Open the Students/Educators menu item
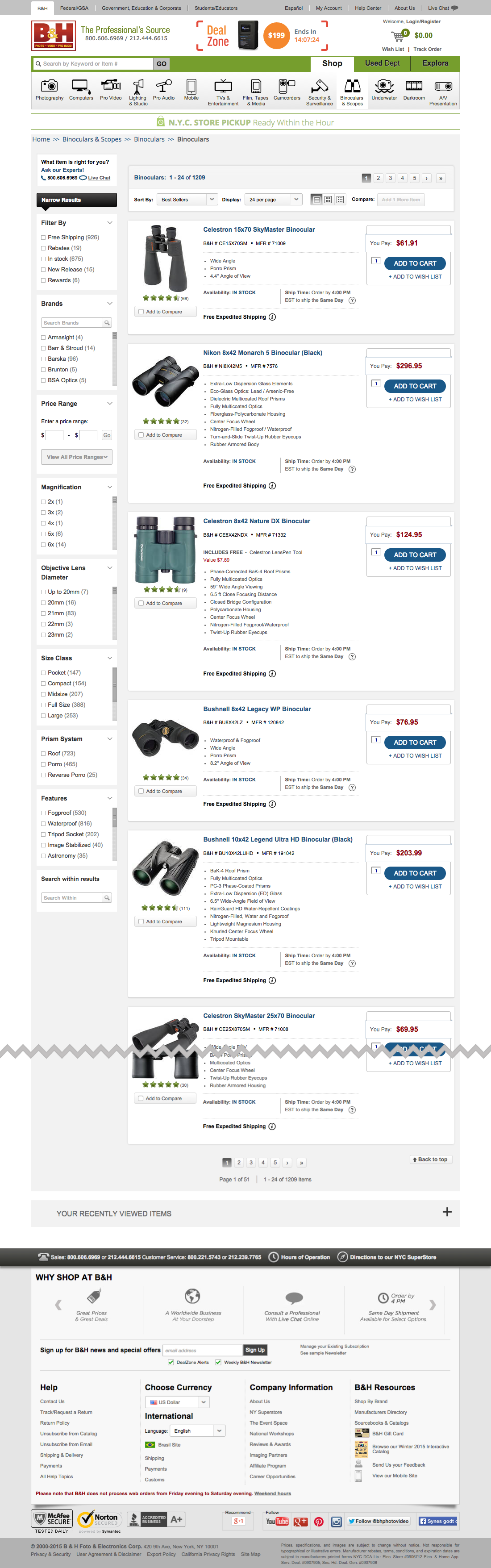Image resolution: width=491 pixels, height=1568 pixels. click(x=216, y=8)
